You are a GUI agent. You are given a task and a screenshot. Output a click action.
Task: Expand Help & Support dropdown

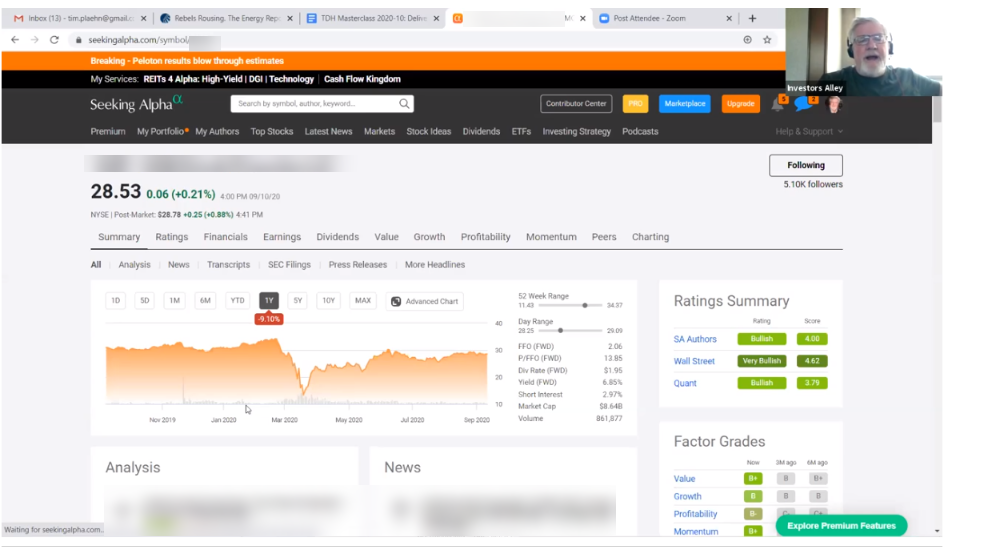809,132
